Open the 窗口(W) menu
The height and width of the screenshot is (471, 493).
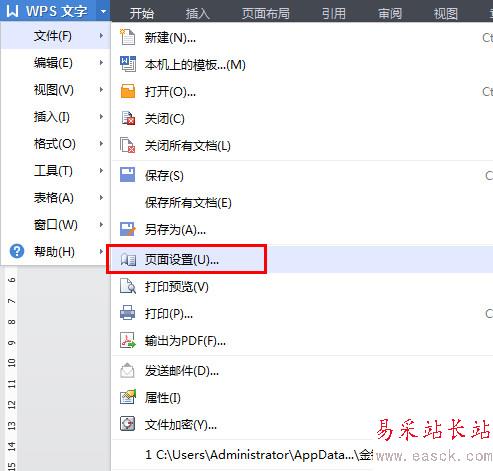click(x=55, y=224)
